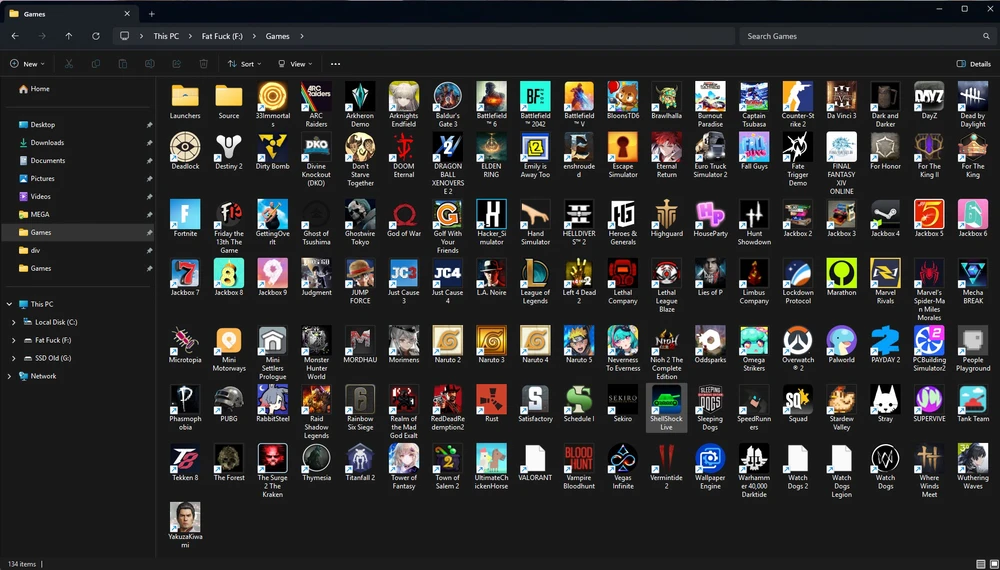Expand the SSD Old (G:) node
Screen dimensions: 1000x570
pos(13,358)
